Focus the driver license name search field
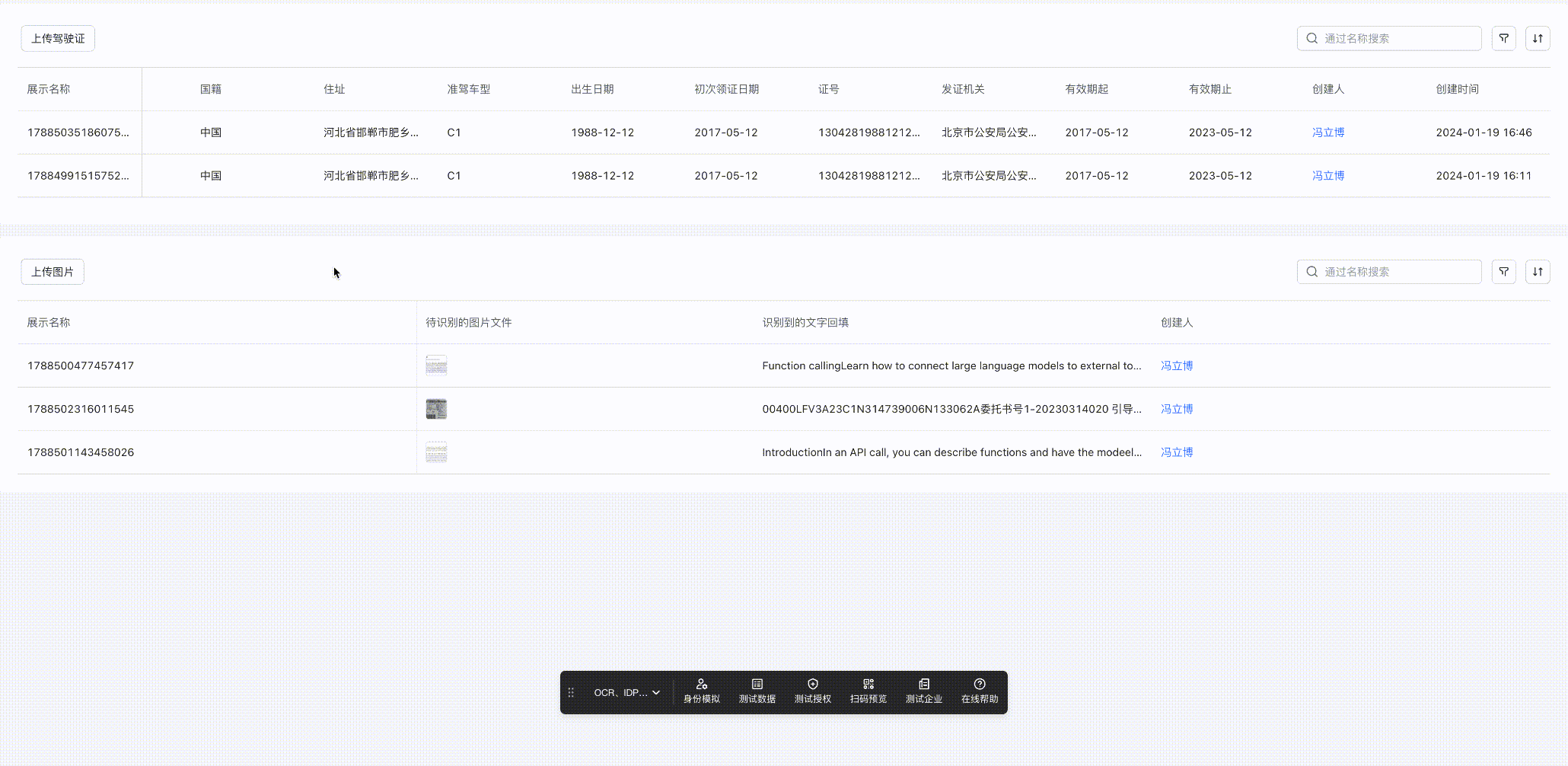 coord(1389,38)
